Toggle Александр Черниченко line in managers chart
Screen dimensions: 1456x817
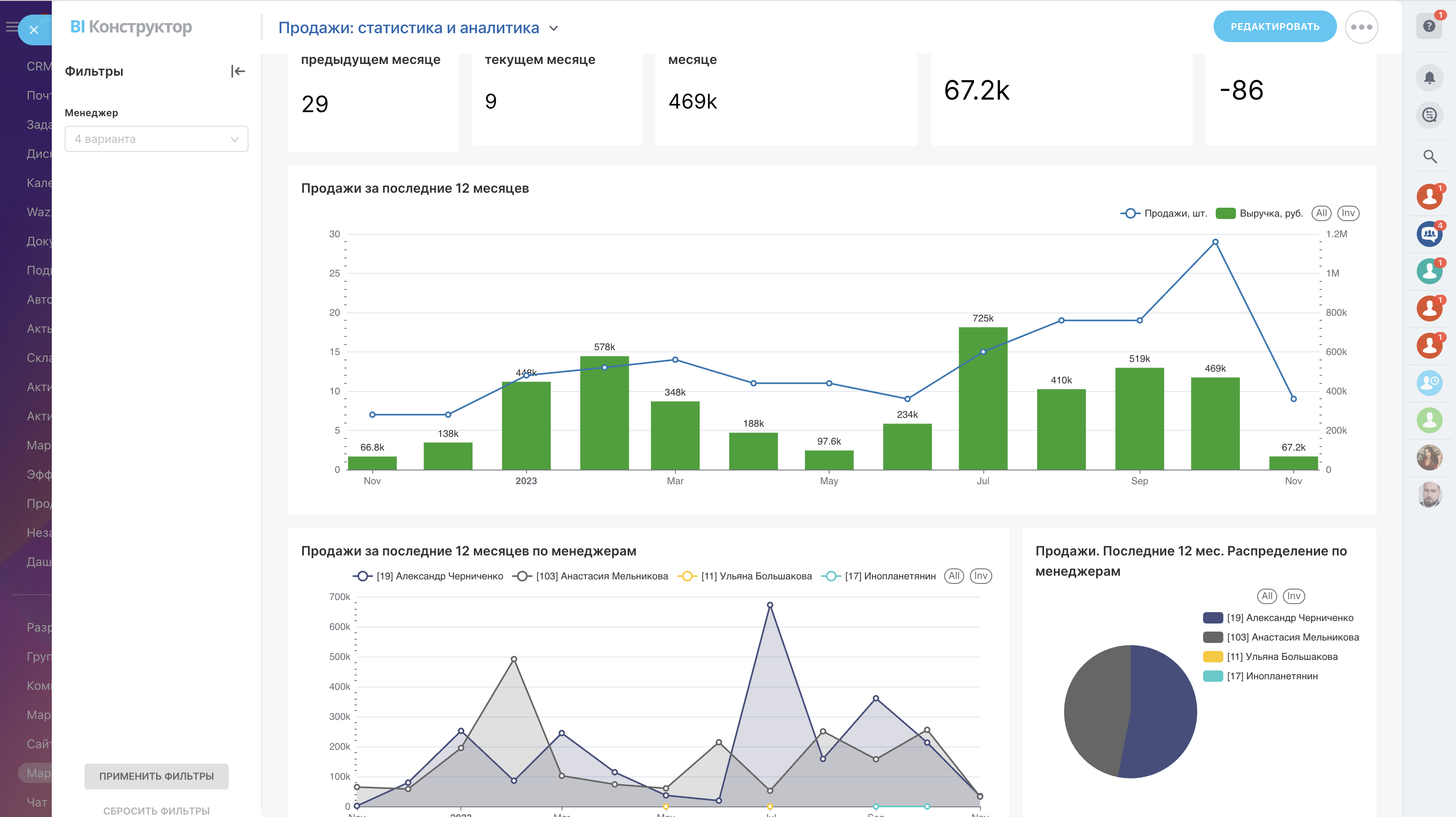pos(429,576)
